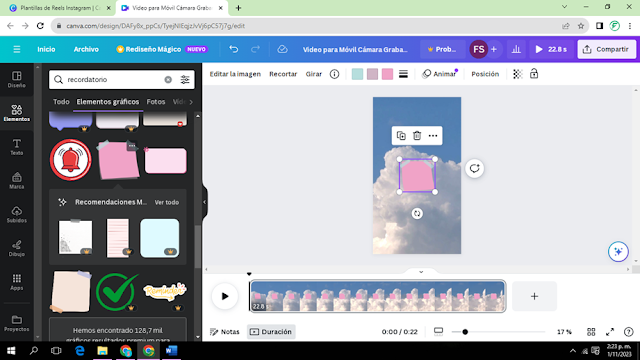Open search filters icon
This screenshot has height=360, width=640.
pyautogui.click(x=185, y=80)
